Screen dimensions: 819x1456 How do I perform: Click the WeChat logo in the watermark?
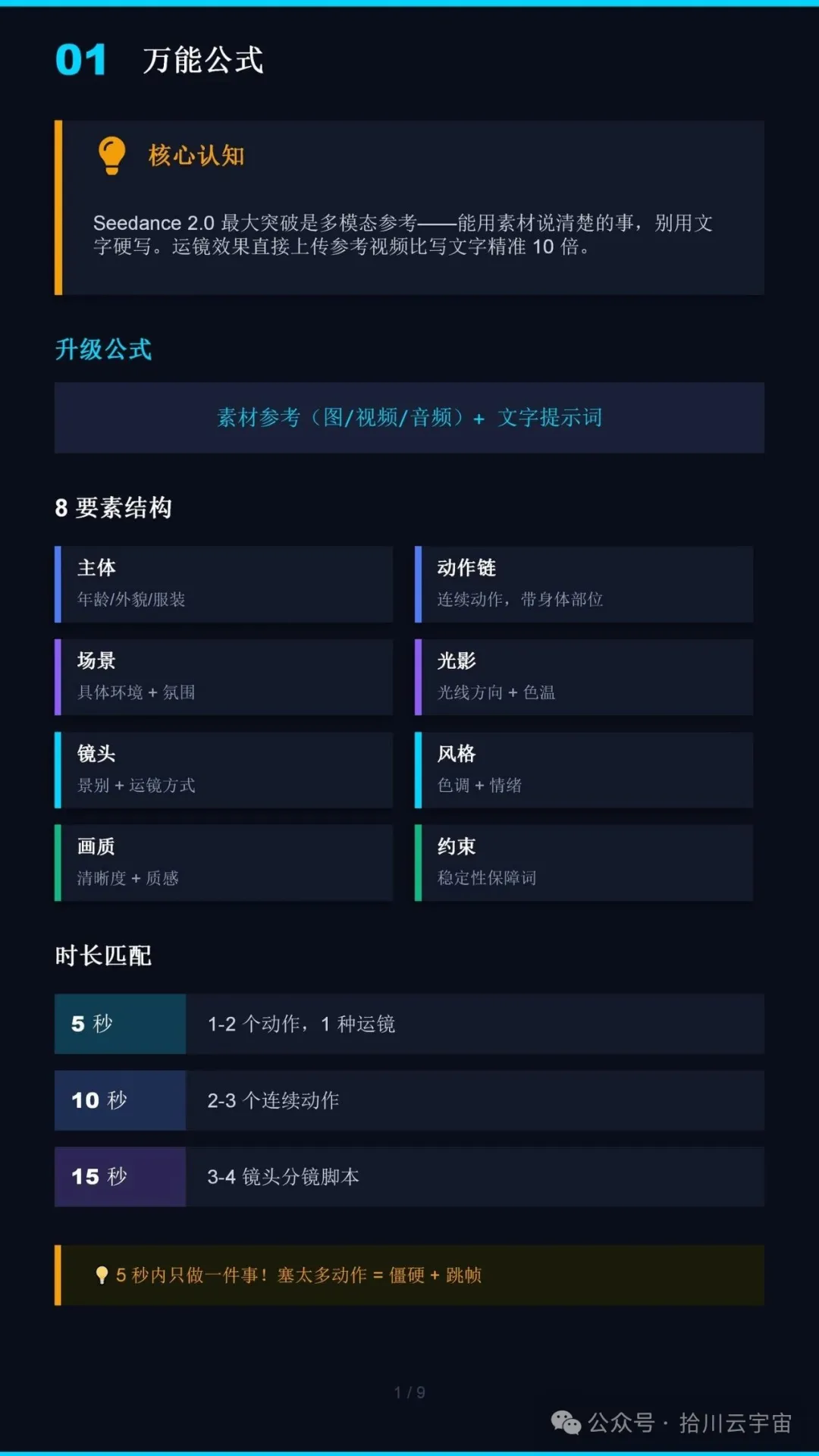click(566, 1423)
